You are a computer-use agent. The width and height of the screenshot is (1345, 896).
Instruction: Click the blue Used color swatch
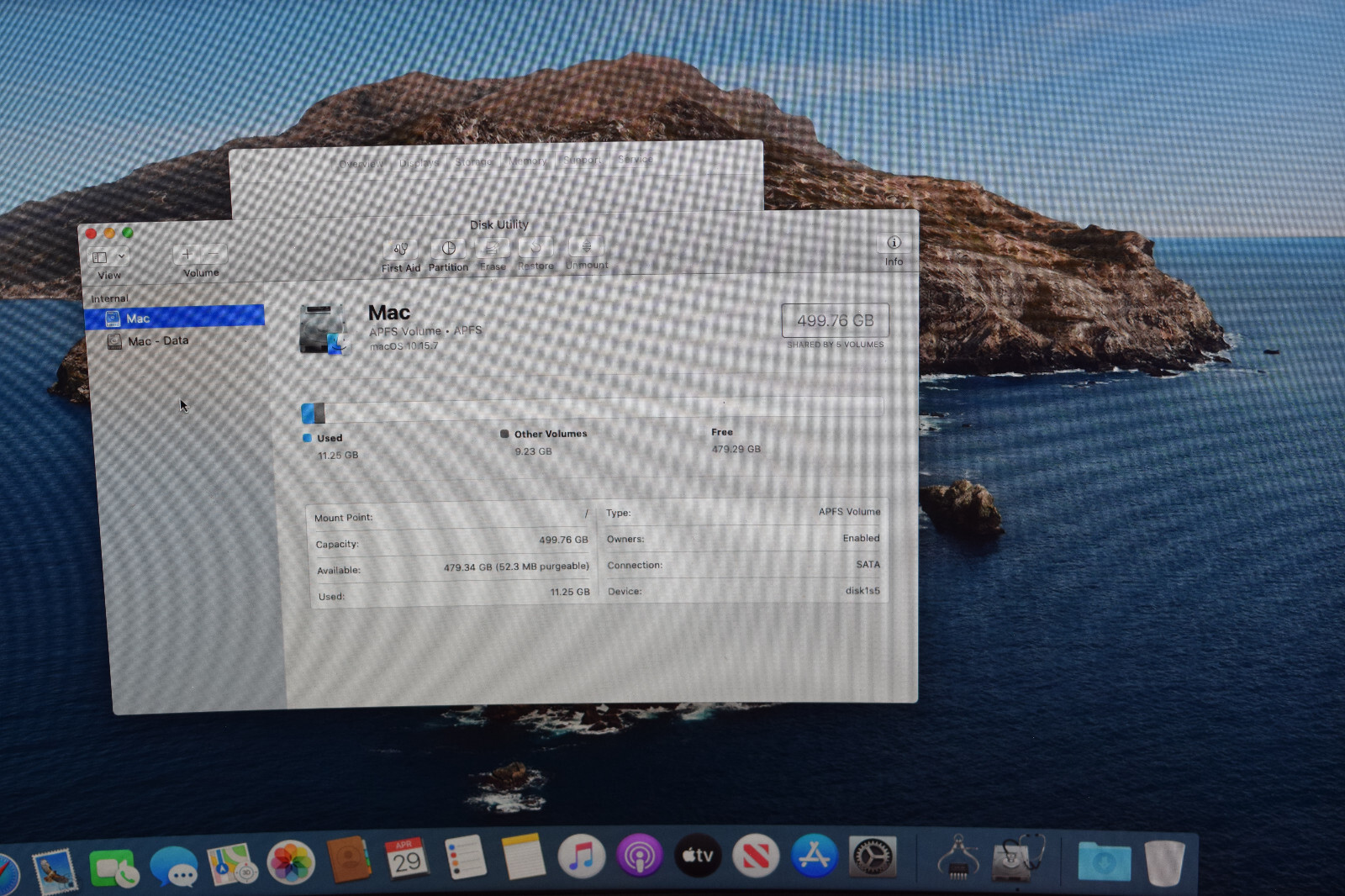tap(307, 438)
